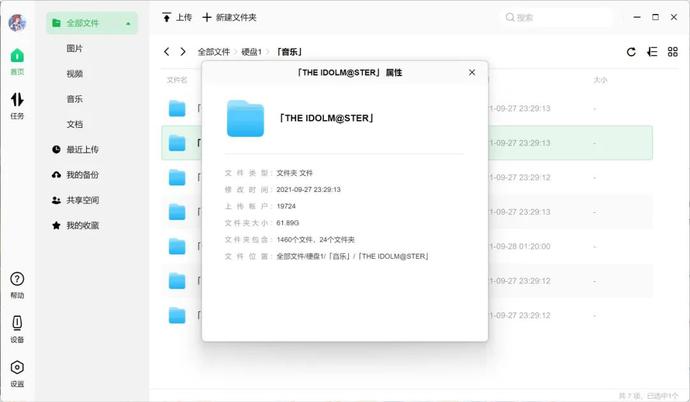Open the 帮助 help section

17,285
